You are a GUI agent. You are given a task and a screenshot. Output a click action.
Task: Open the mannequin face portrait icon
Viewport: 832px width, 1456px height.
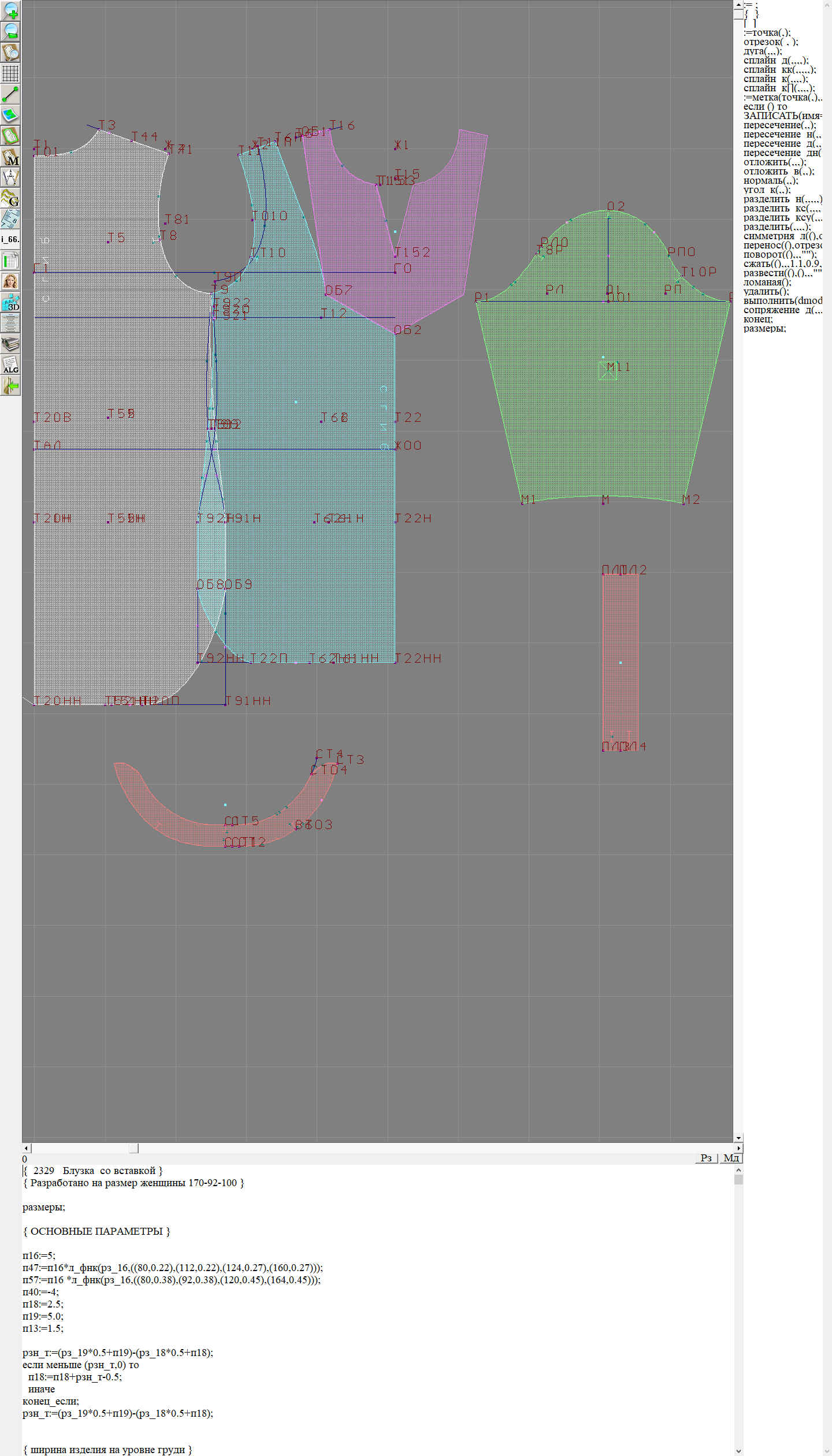(x=10, y=281)
